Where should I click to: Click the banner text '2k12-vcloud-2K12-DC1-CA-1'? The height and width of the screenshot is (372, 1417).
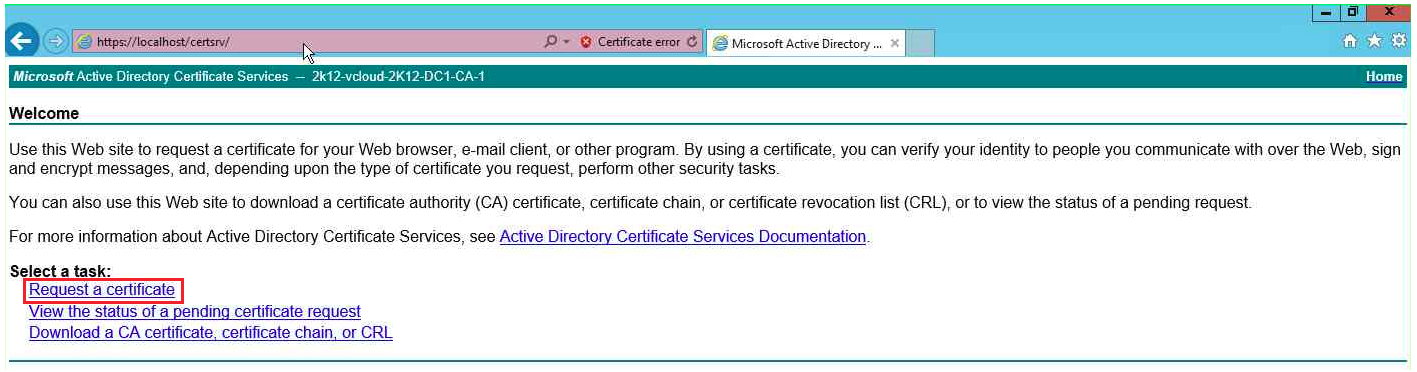coord(398,76)
